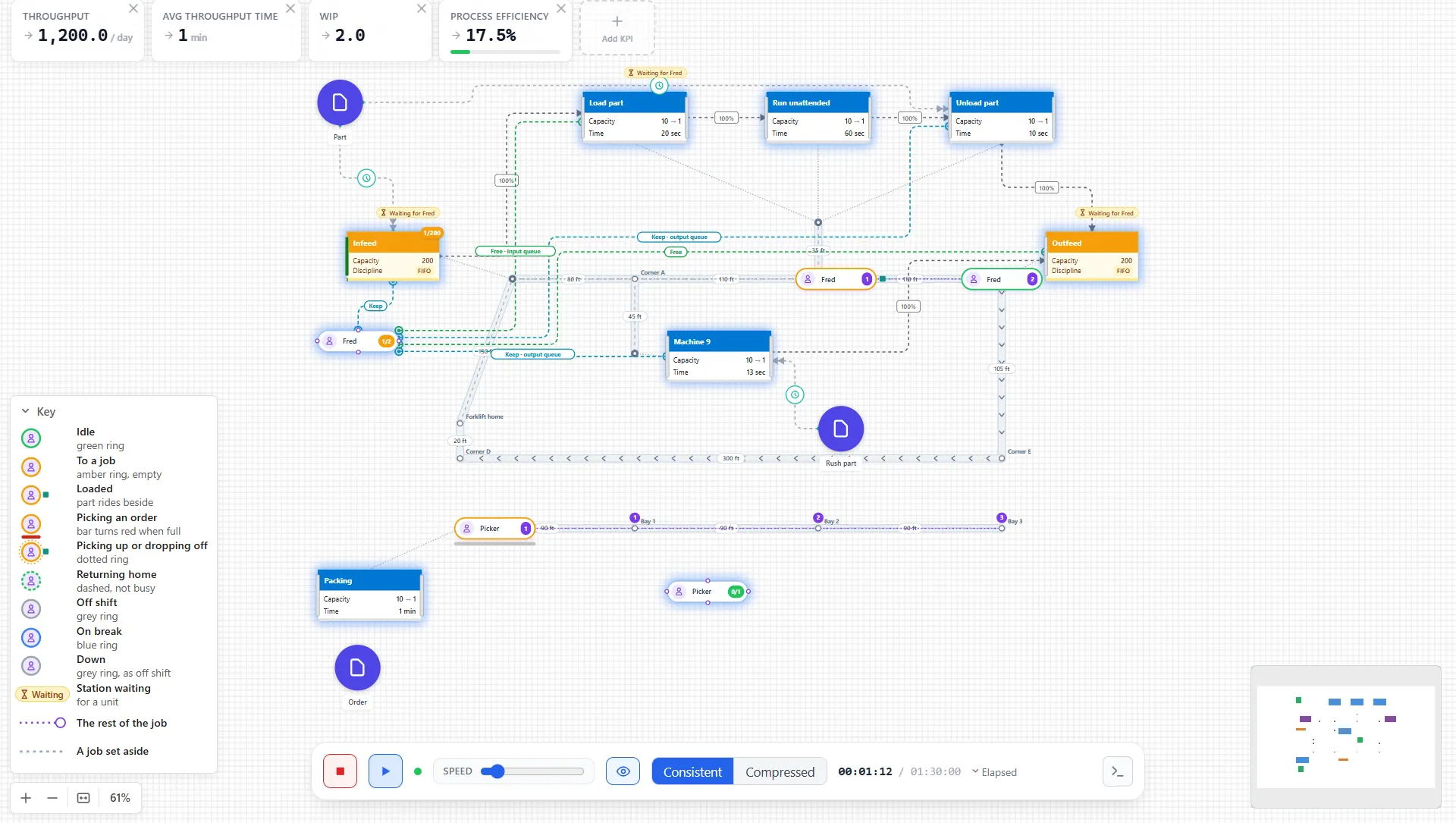Viewport: 1456px width, 823px height.
Task: Zoom out with the minus icon
Action: (x=52, y=798)
